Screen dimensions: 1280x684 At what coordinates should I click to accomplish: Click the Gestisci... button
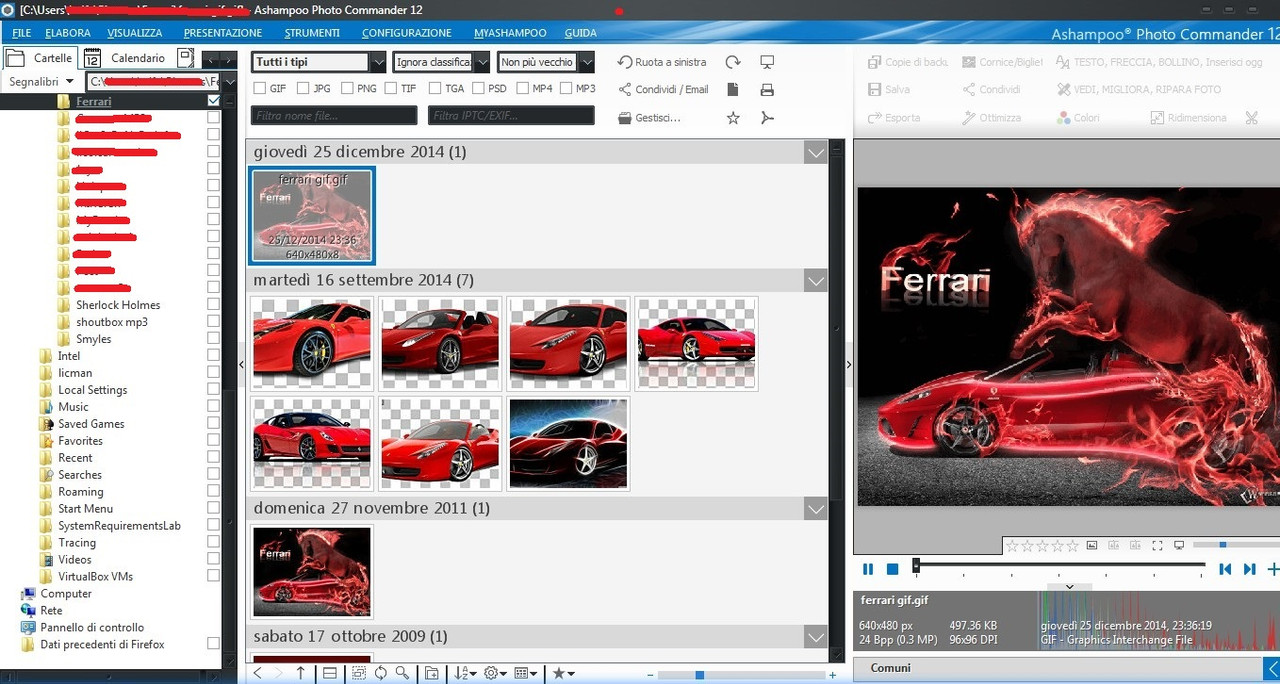[x=649, y=118]
